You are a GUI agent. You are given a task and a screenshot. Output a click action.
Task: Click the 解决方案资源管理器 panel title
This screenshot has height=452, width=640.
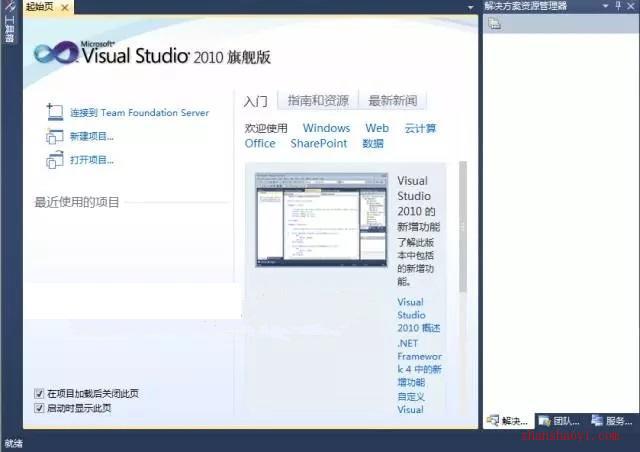pyautogui.click(x=526, y=6)
